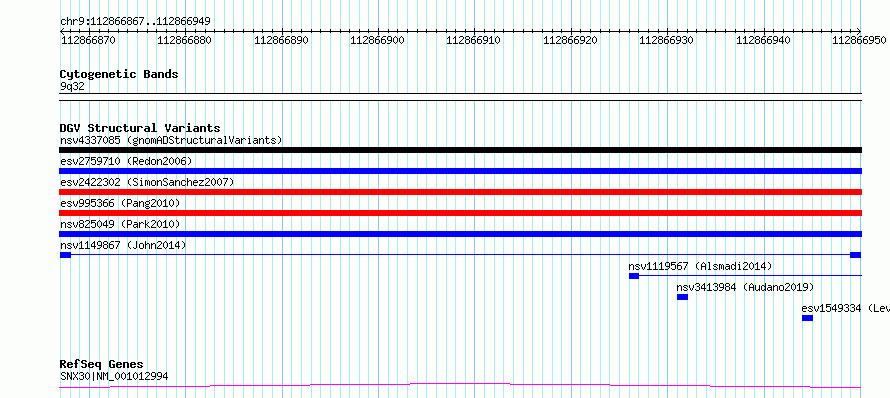The width and height of the screenshot is (890, 398).
Task: Click ruler position 112866930
Action: (x=667, y=40)
